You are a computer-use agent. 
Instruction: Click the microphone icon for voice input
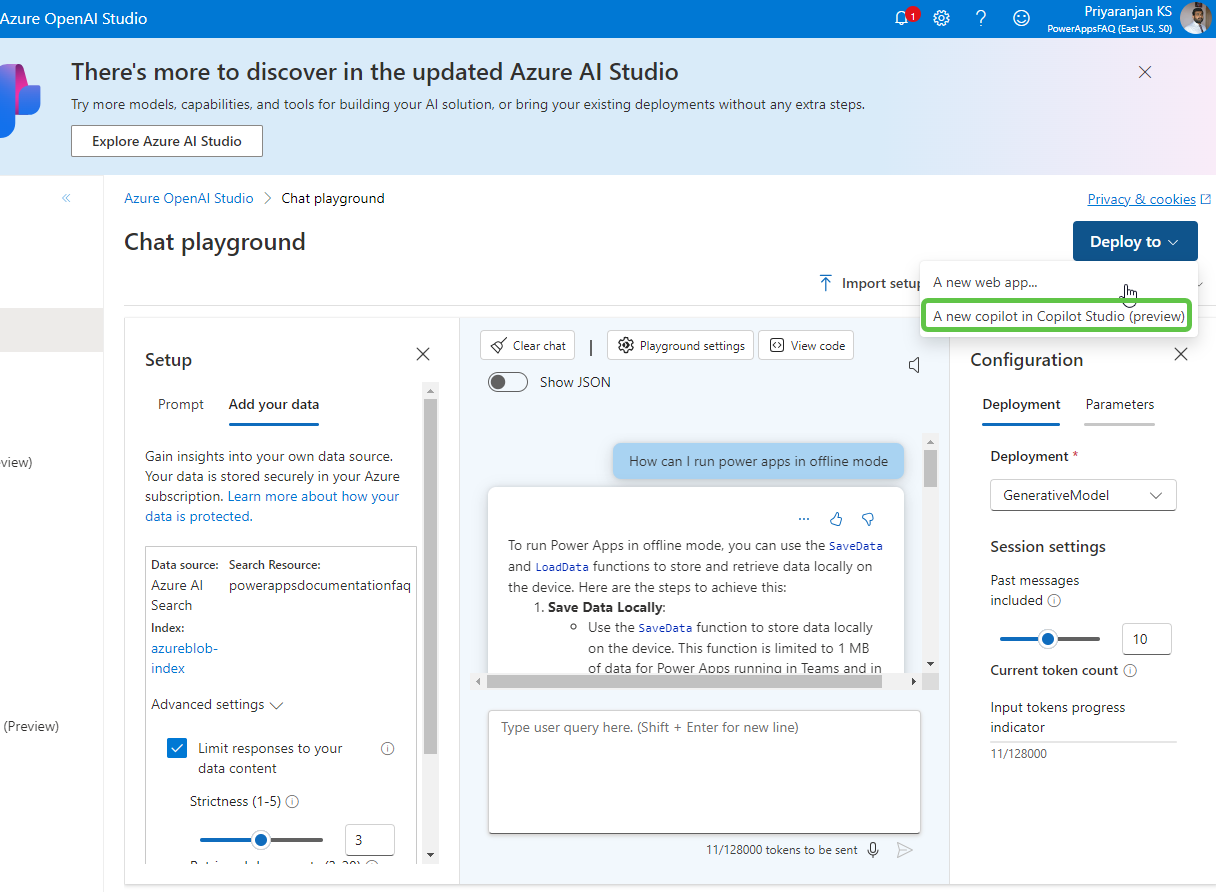(x=873, y=850)
